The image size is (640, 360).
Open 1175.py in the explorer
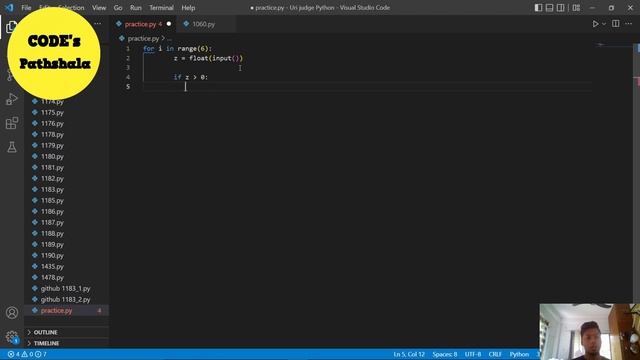(52, 112)
